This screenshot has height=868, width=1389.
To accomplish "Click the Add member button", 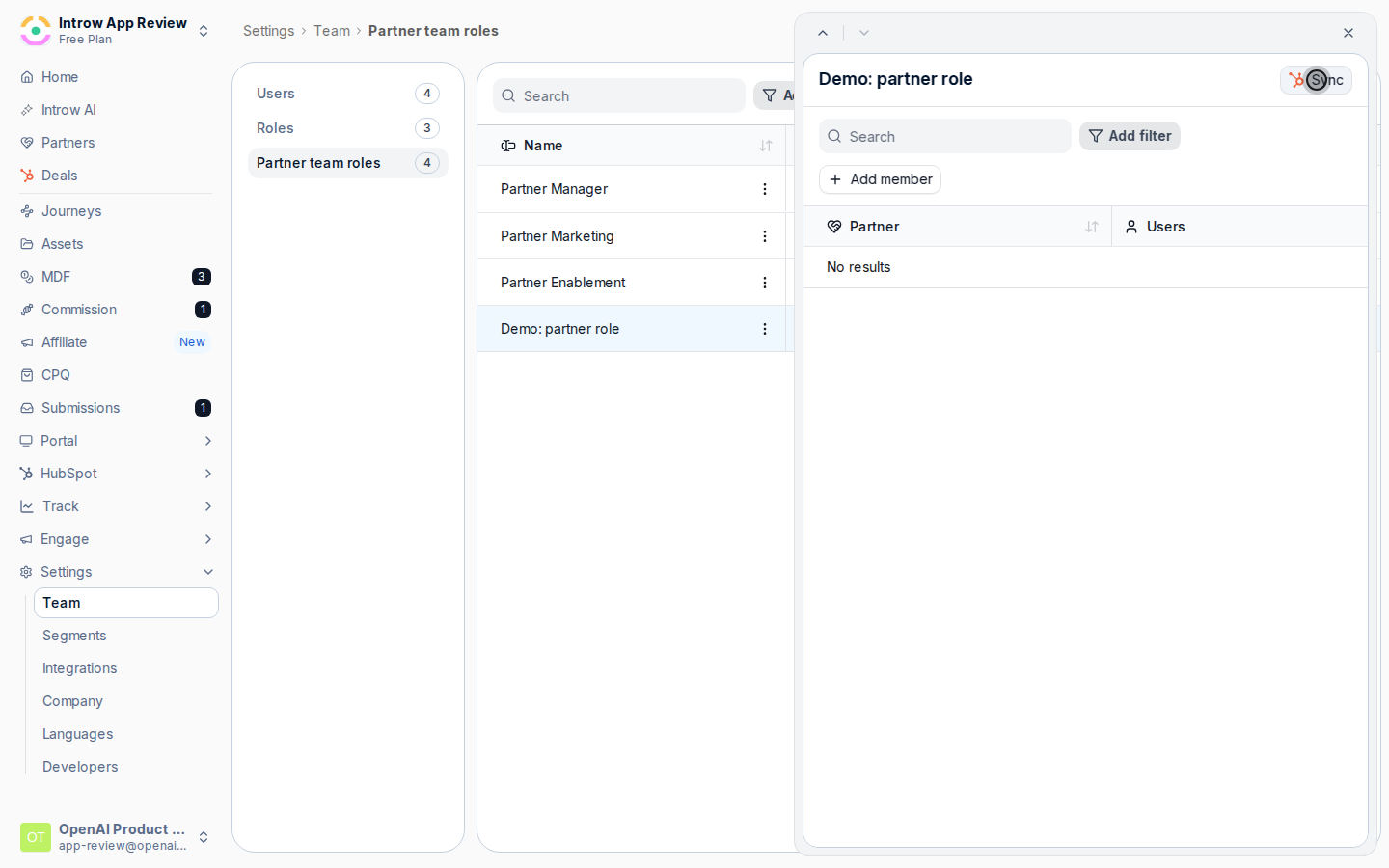I will coord(880,179).
